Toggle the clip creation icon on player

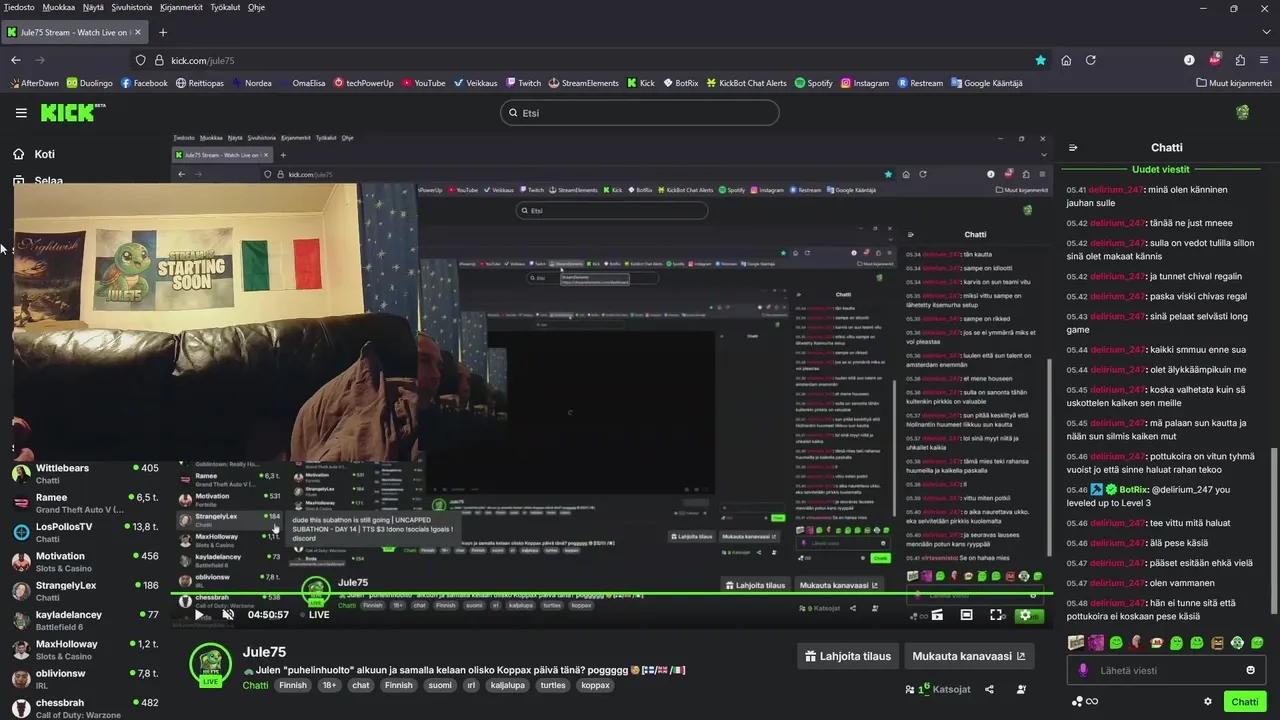937,615
